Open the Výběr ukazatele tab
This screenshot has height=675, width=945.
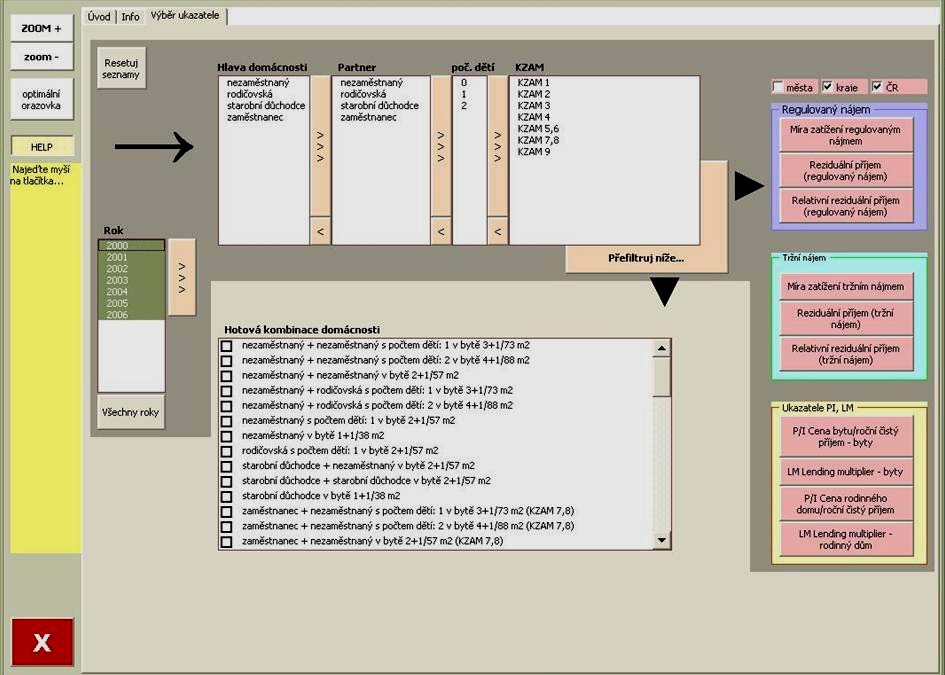[x=185, y=16]
